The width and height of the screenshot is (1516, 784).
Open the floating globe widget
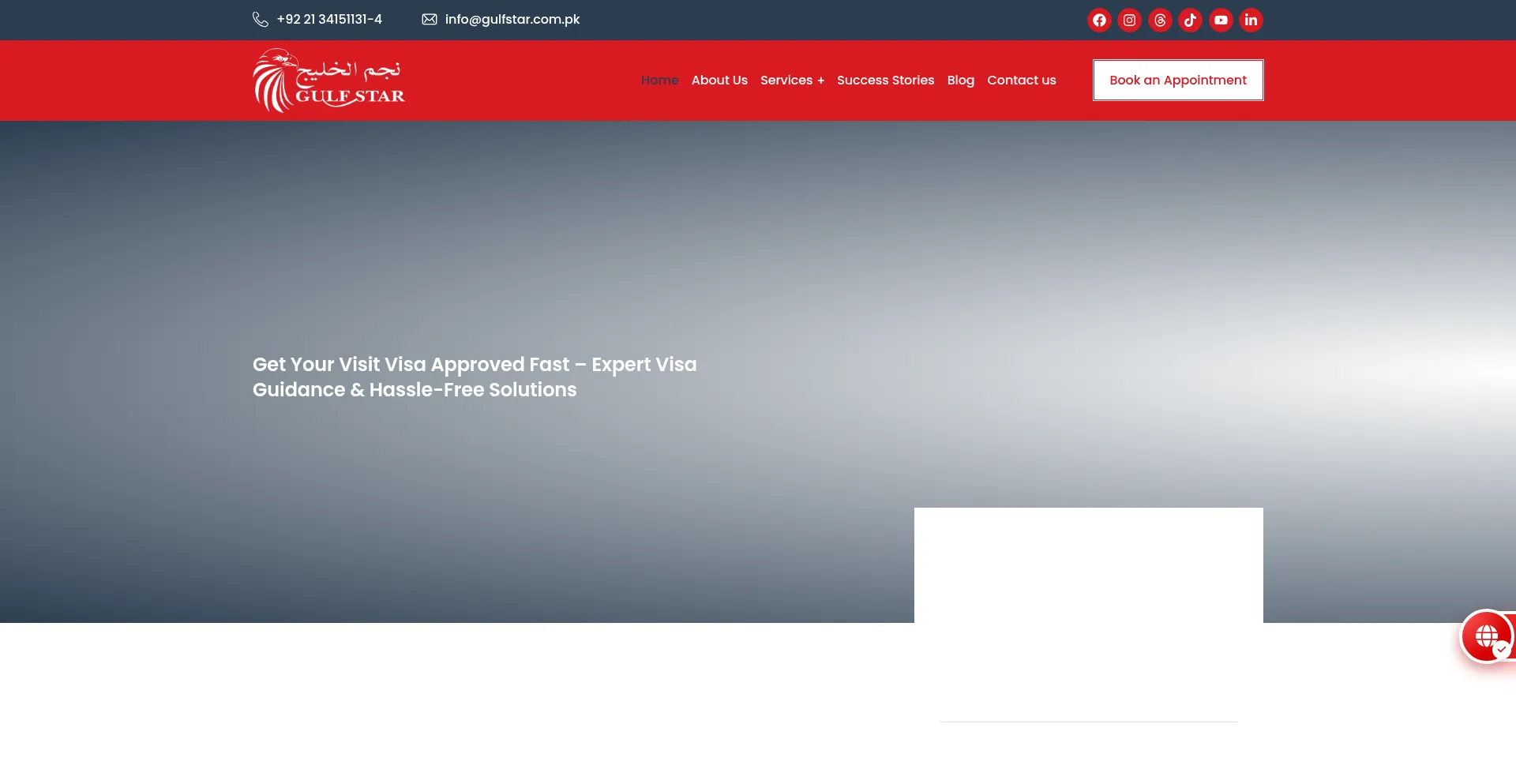[1487, 636]
